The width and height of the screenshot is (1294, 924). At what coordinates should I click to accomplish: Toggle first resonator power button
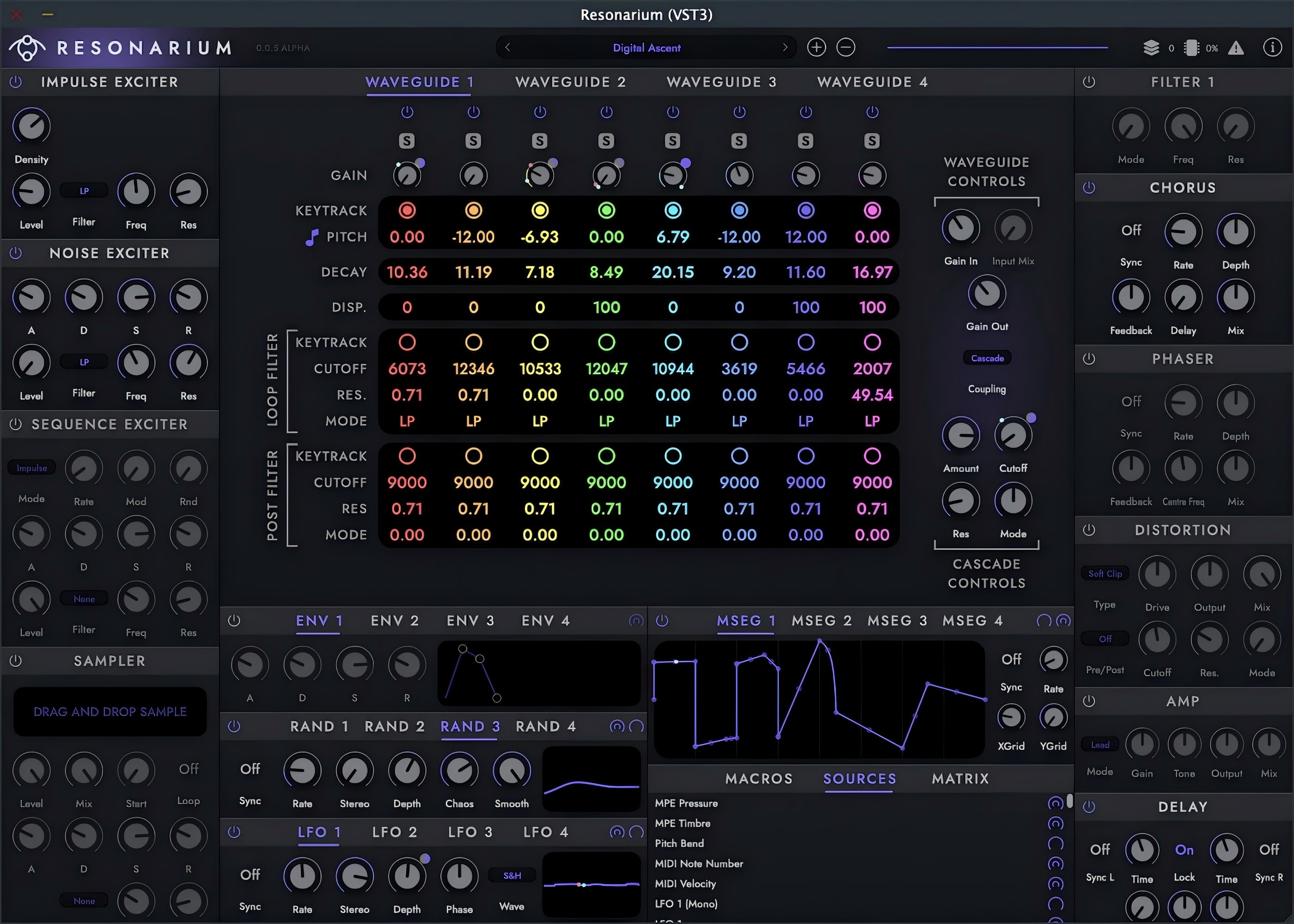(407, 112)
